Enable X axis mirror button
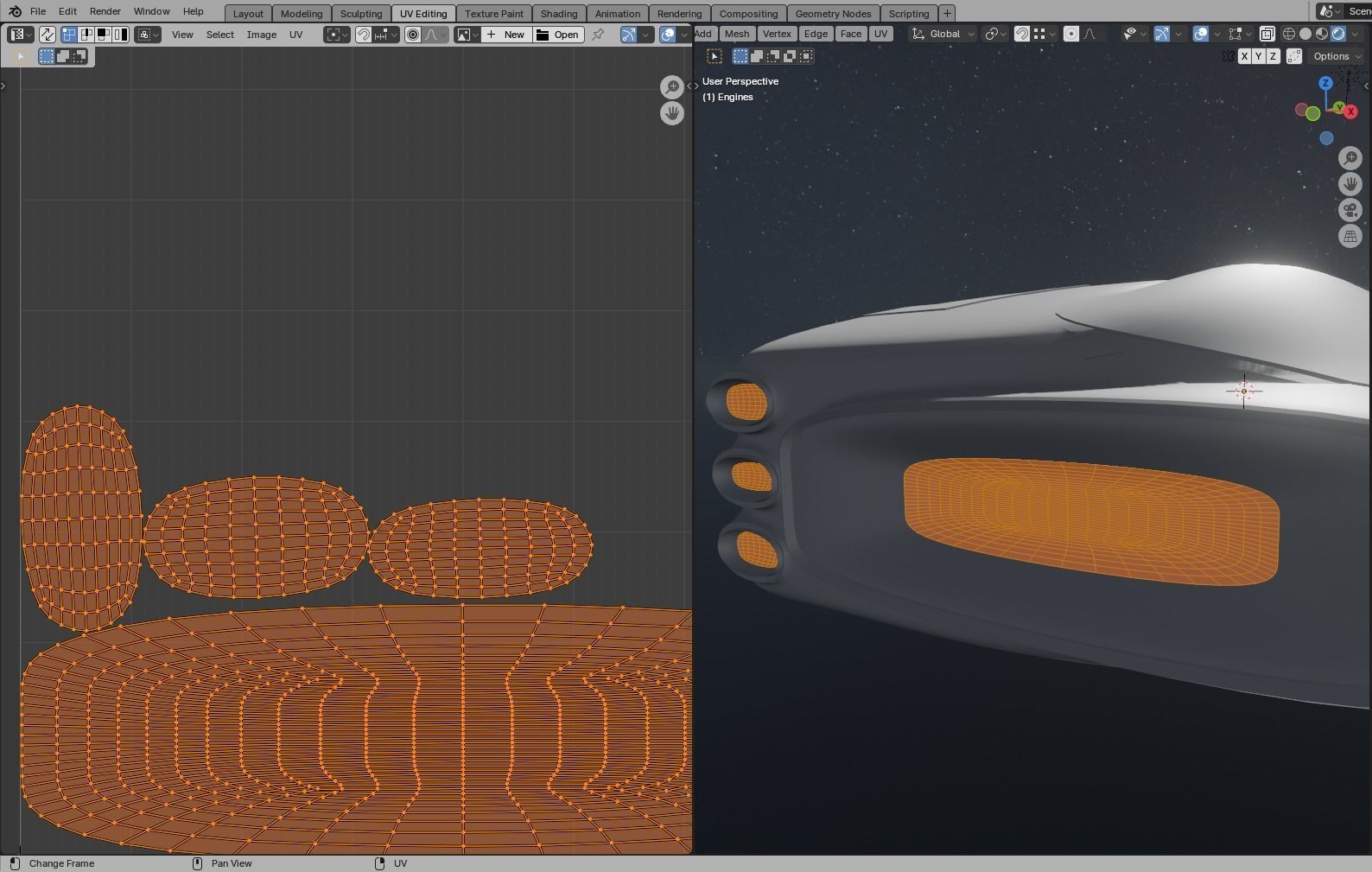Image resolution: width=1372 pixels, height=872 pixels. pyautogui.click(x=1244, y=56)
